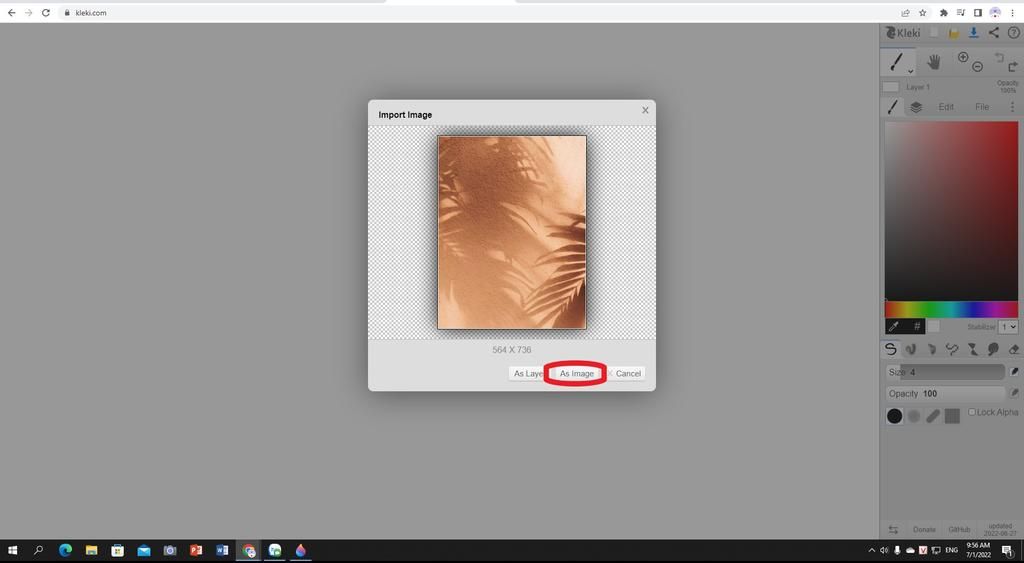Click the Zoom Out minus icon
Viewport: 1024px width, 563px height.
coord(978,67)
